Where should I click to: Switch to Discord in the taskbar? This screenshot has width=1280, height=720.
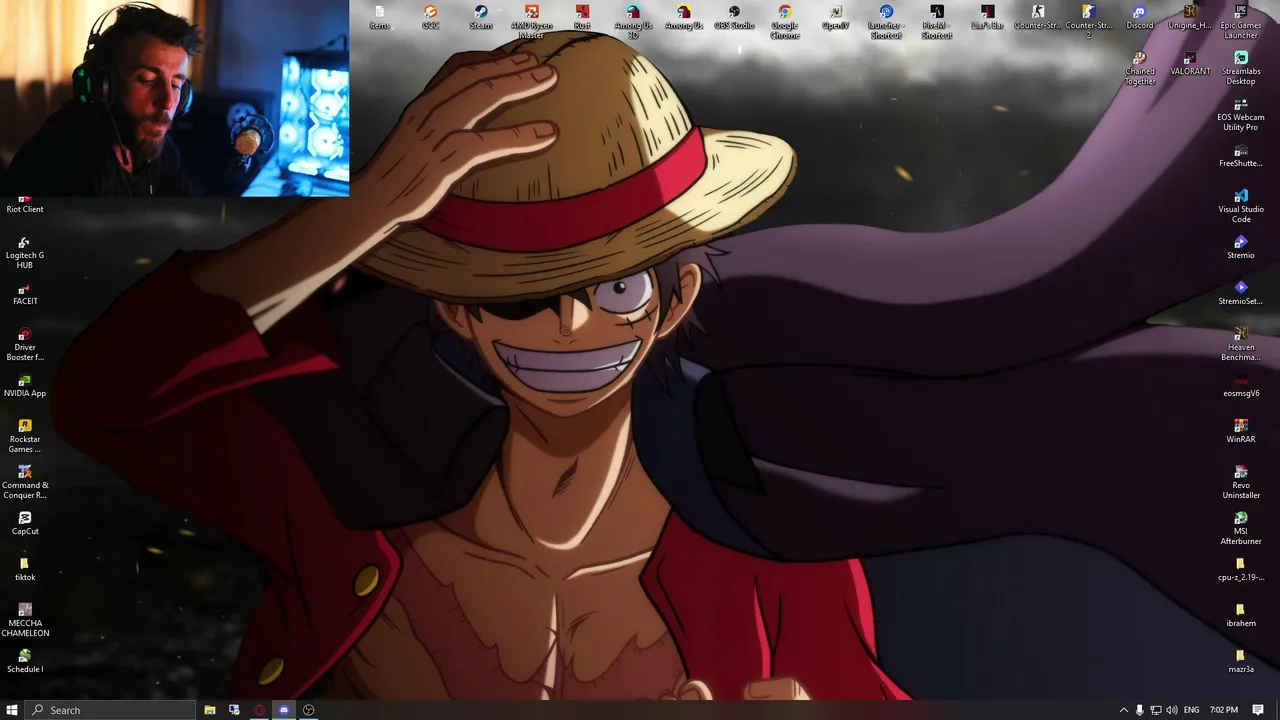pyautogui.click(x=284, y=710)
